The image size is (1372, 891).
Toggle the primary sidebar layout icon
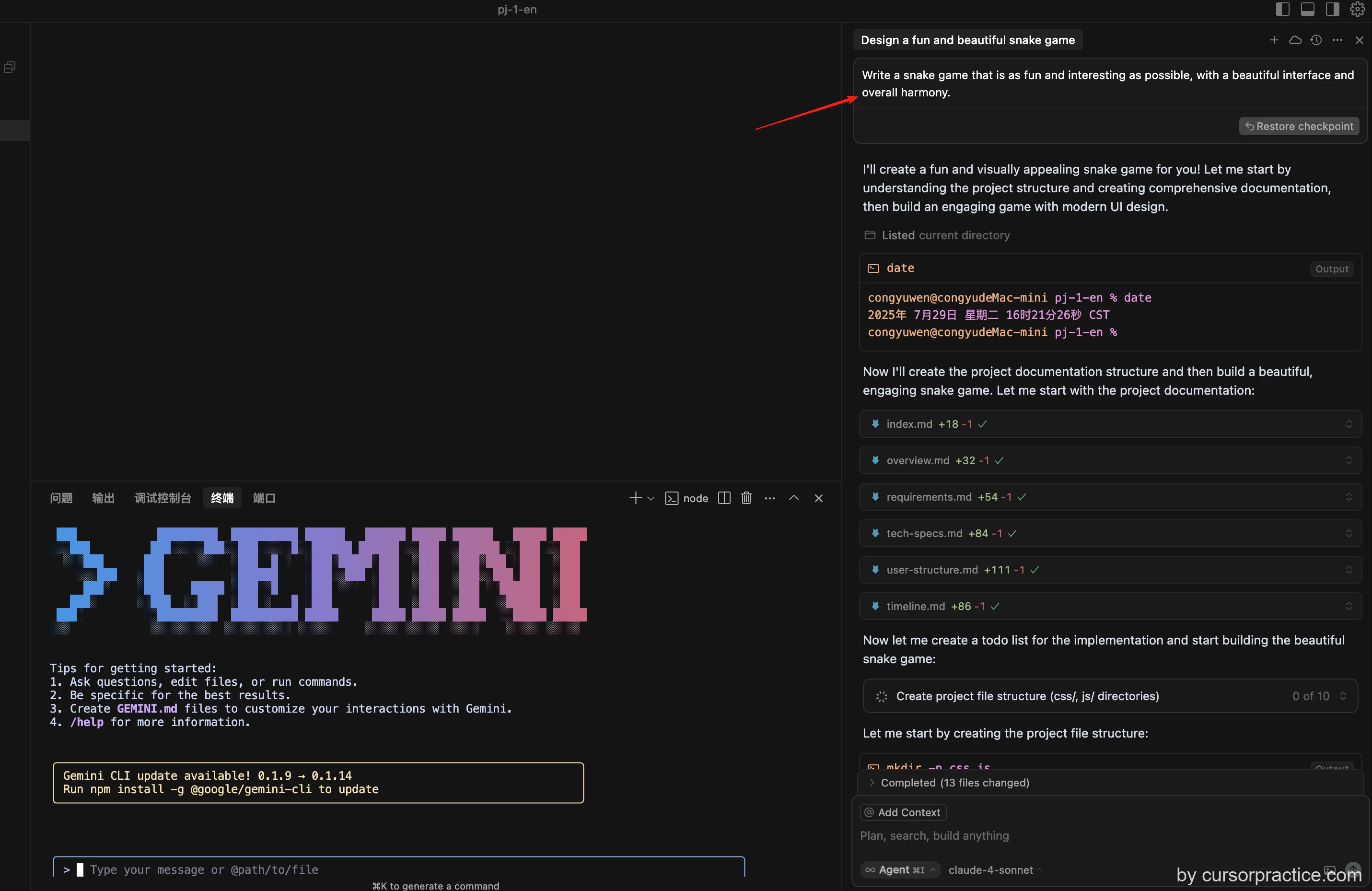point(1283,9)
